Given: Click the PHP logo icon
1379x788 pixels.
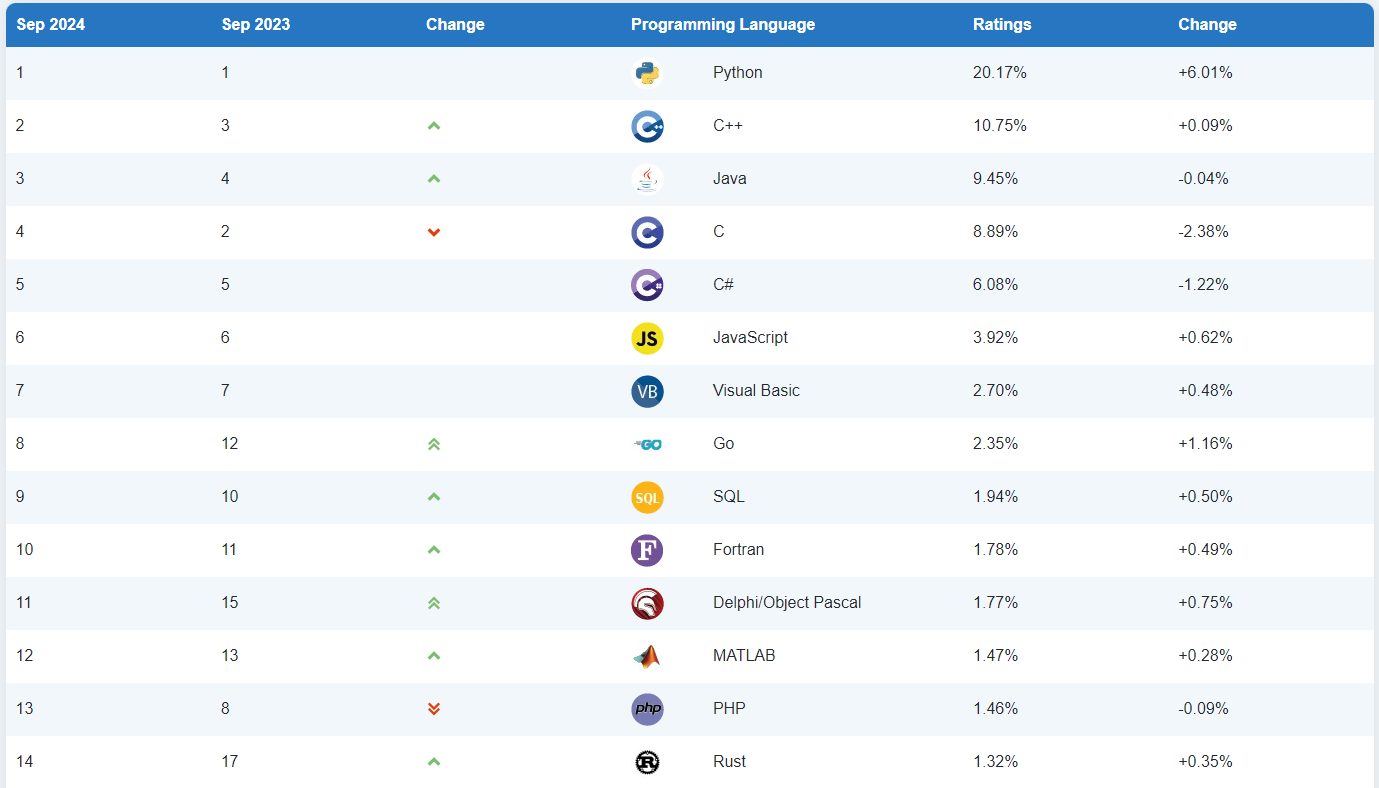Looking at the screenshot, I should [x=647, y=709].
